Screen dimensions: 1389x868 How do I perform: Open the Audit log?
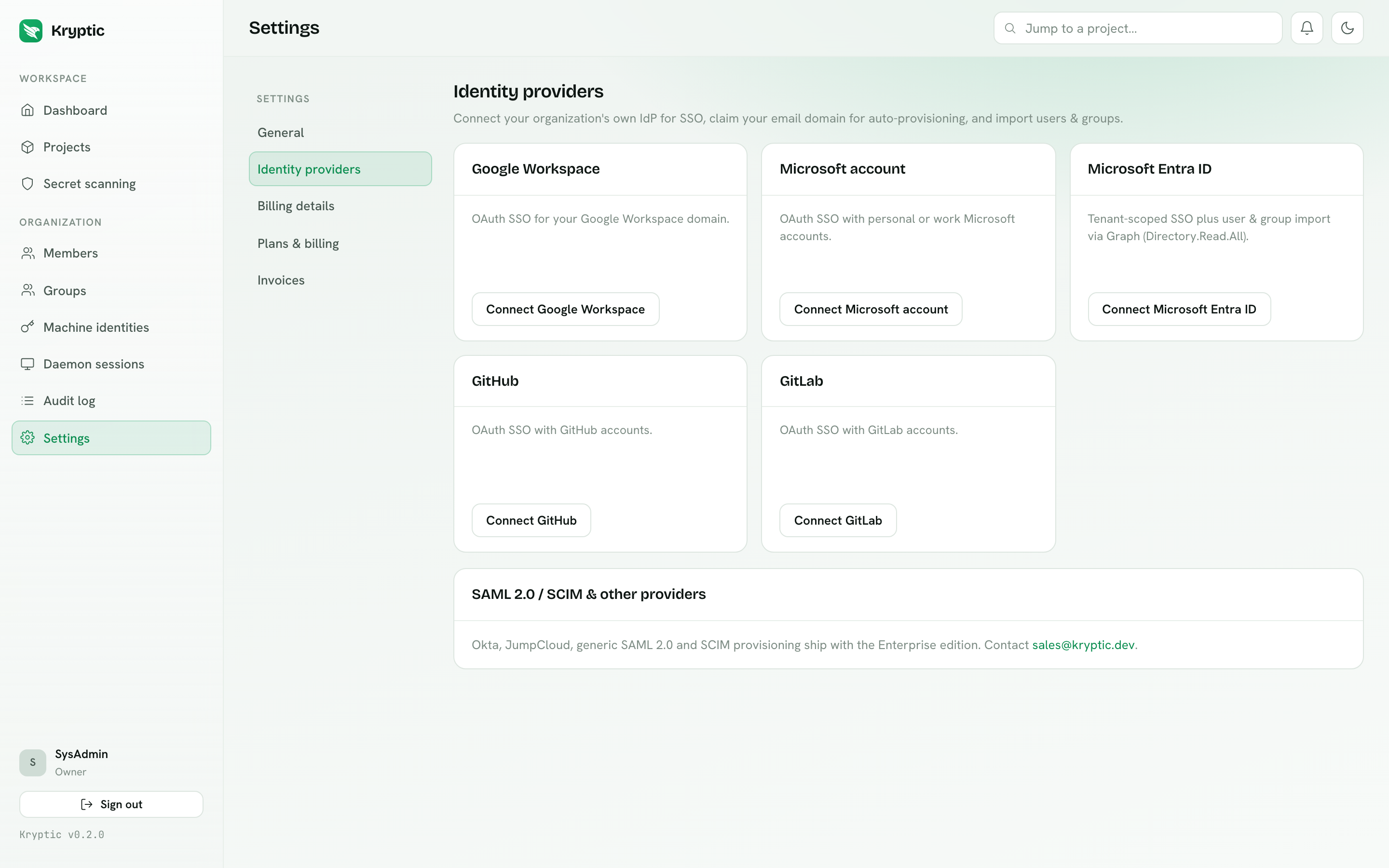(111, 401)
